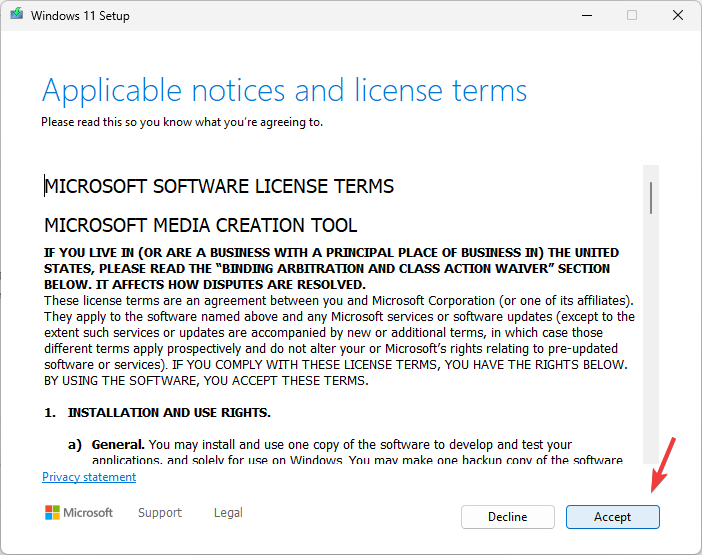
Task: Click the bold 'General.' clause text
Action: click(x=118, y=444)
